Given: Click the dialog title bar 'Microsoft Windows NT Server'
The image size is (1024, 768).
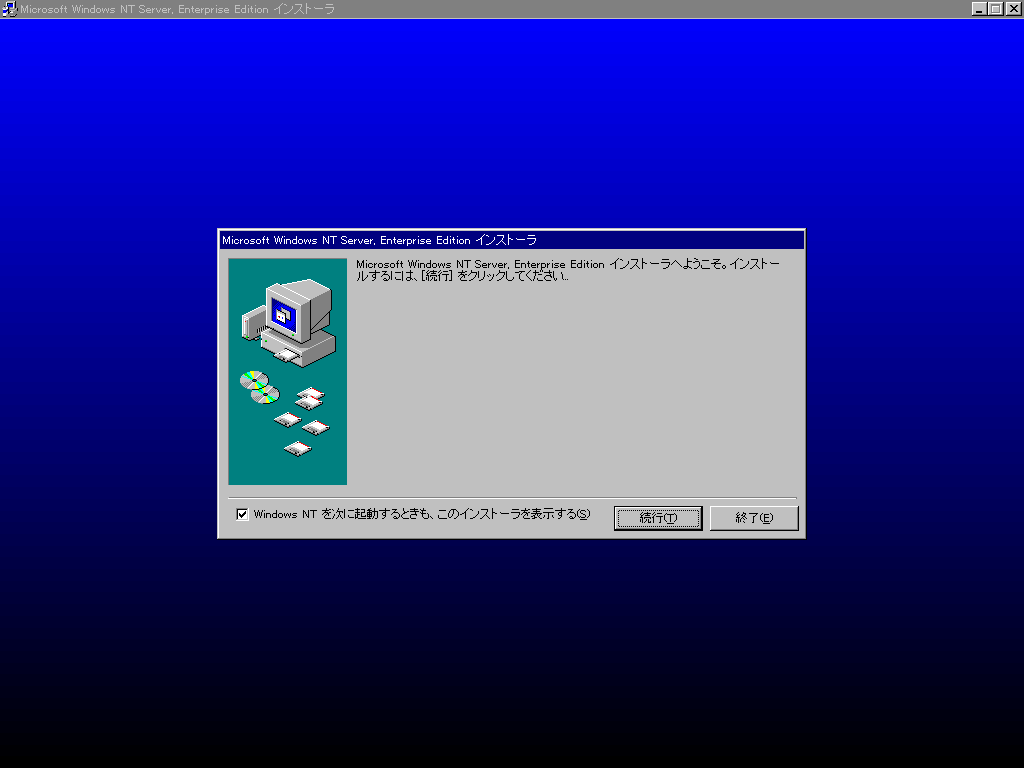Looking at the screenshot, I should [511, 240].
